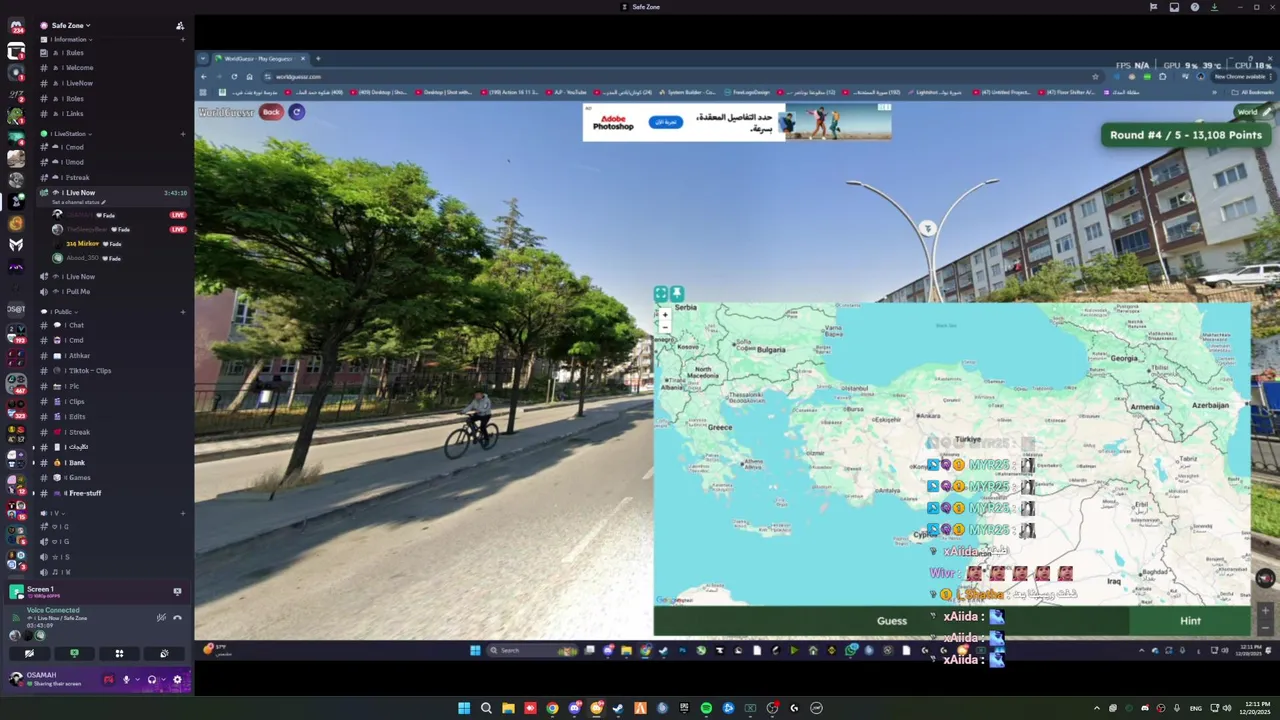Screen dimensions: 1280x720
Task: Open Spotify from the taskbar
Action: click(x=706, y=708)
